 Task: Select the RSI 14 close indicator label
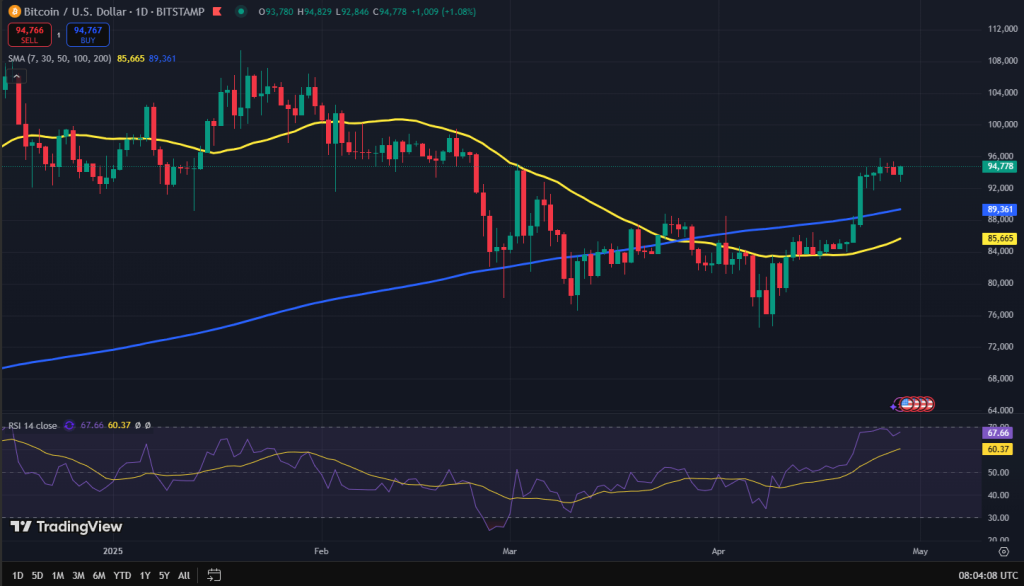pos(33,426)
